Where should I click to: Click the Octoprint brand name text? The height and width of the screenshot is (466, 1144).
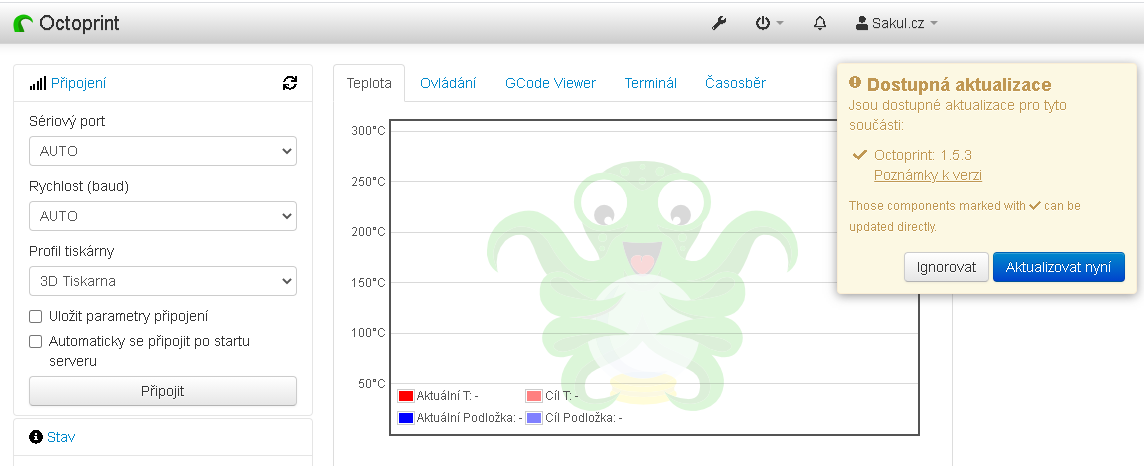coord(80,23)
